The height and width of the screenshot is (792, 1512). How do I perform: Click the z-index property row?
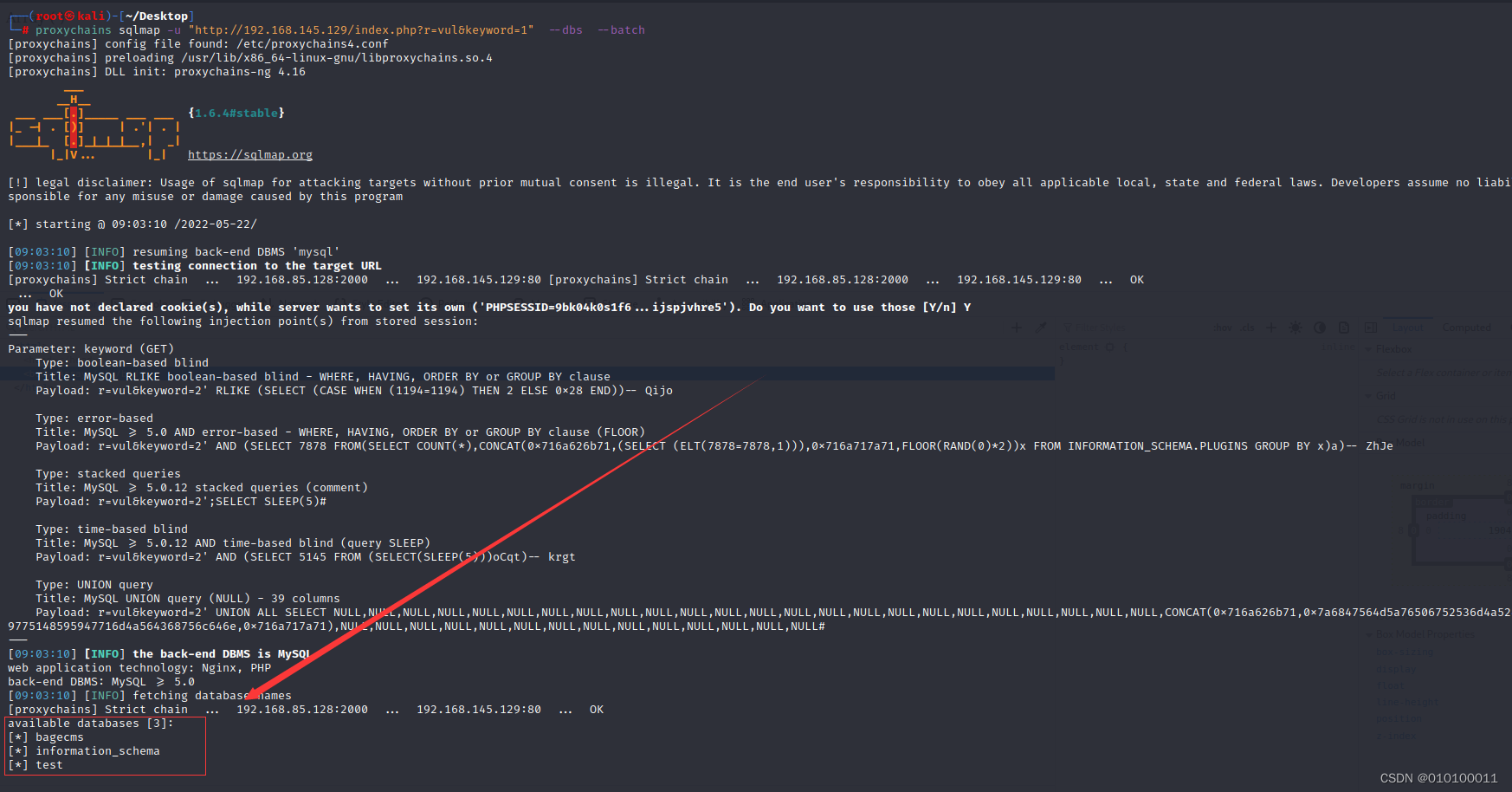point(1396,736)
